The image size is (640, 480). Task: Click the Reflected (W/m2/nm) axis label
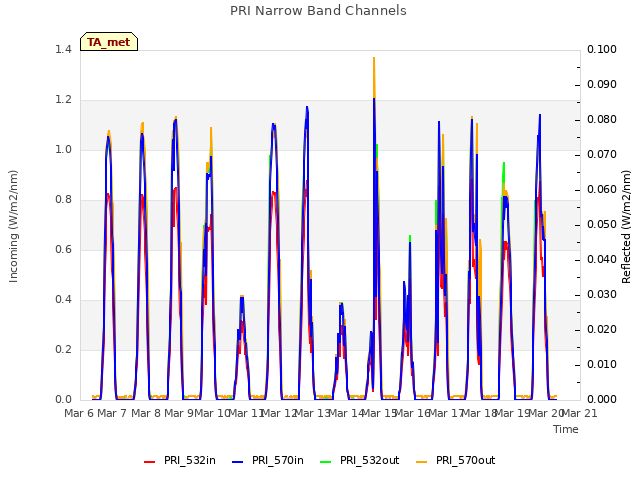point(626,227)
